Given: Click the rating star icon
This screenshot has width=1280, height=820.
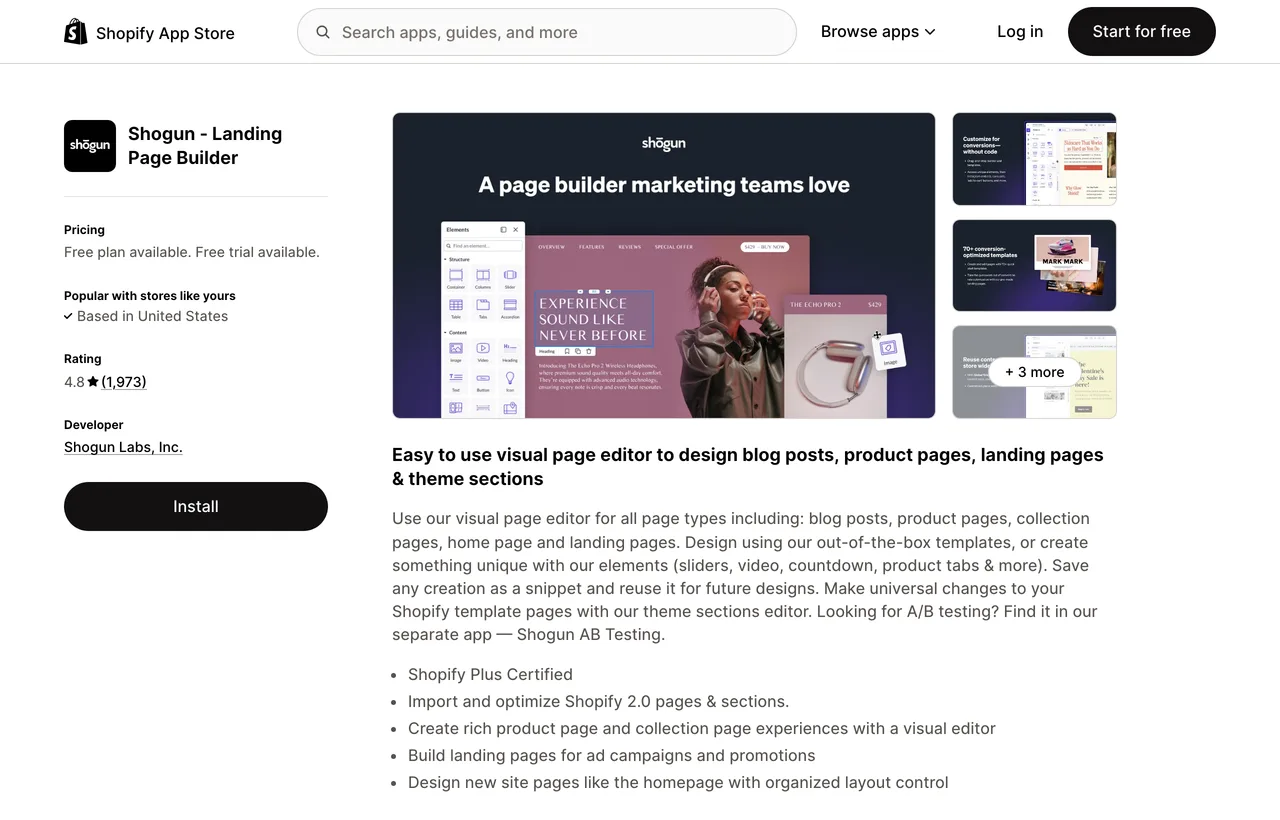Looking at the screenshot, I should click(93, 382).
